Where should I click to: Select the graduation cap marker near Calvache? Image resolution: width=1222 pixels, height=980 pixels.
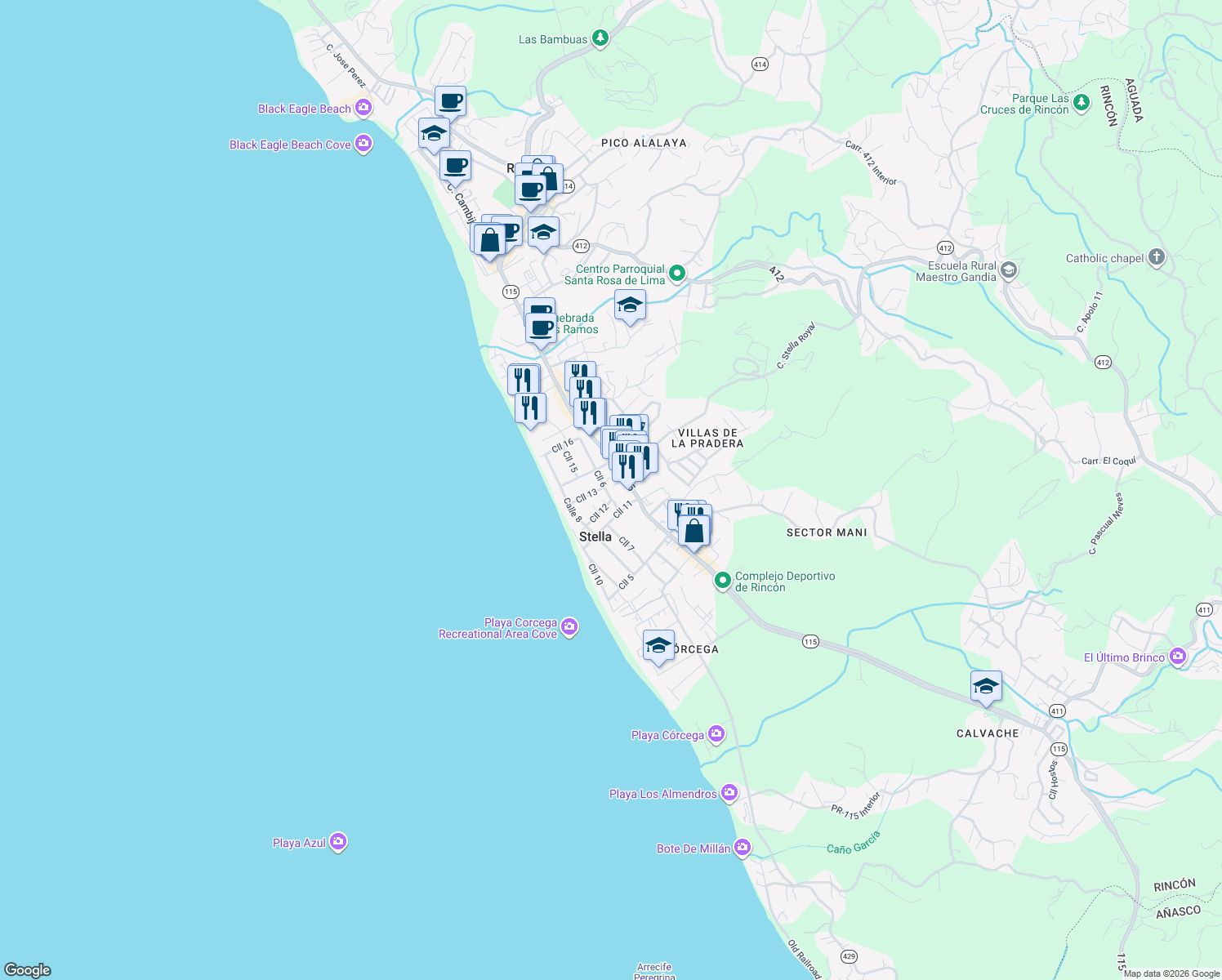[986, 686]
